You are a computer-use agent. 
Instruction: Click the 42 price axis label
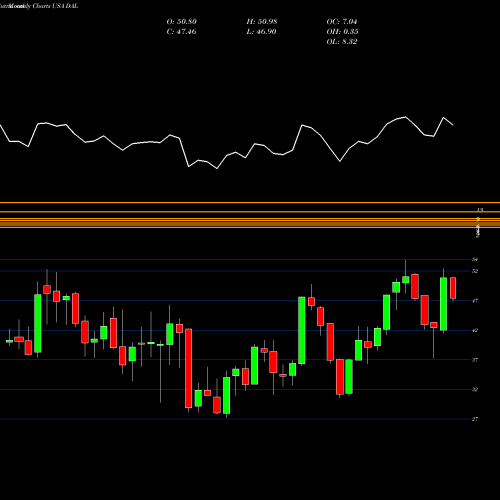pyautogui.click(x=475, y=330)
